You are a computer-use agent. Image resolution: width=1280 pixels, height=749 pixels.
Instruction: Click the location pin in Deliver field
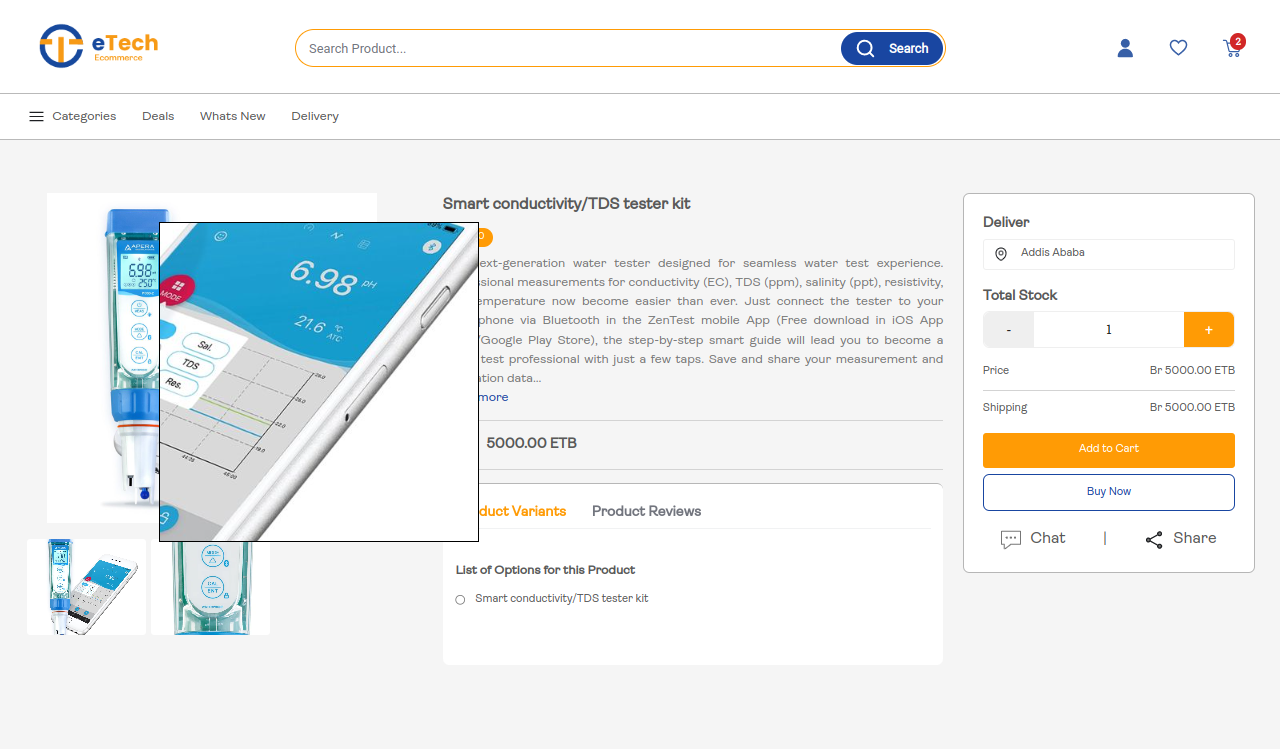[x=1001, y=254]
